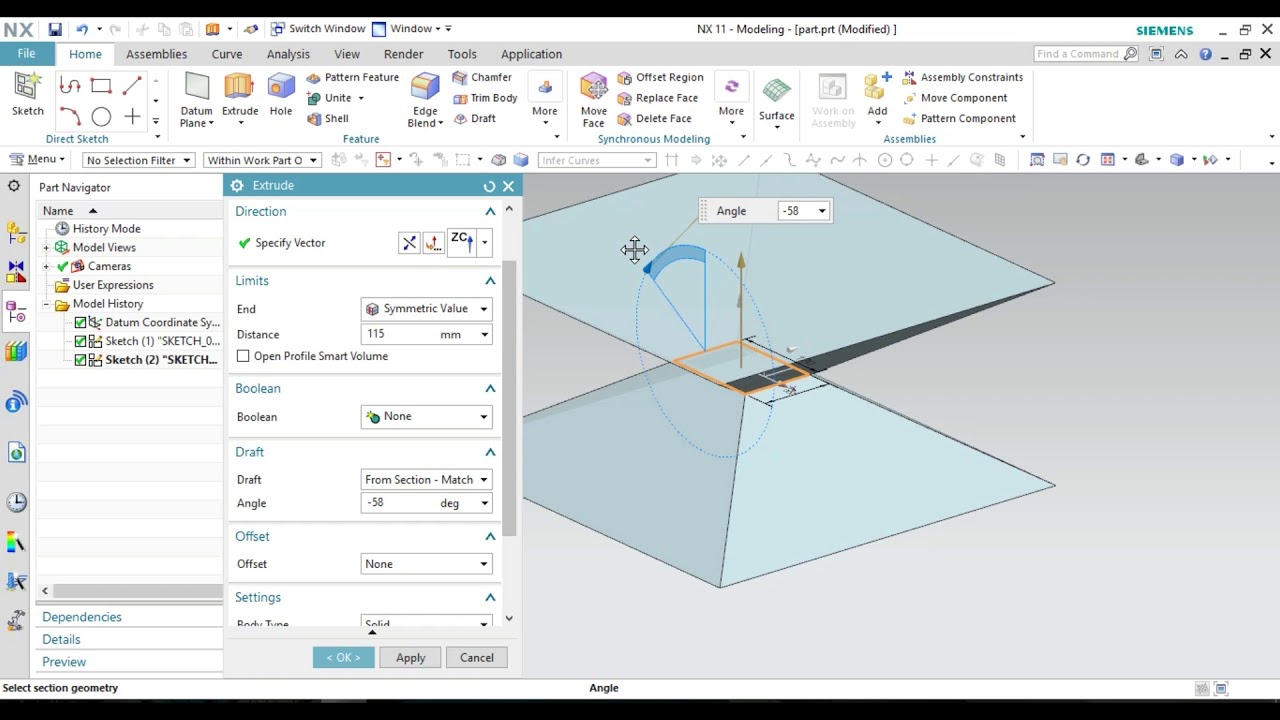The width and height of the screenshot is (1280, 720).
Task: Select the Pattern Feature command
Action: pos(352,77)
